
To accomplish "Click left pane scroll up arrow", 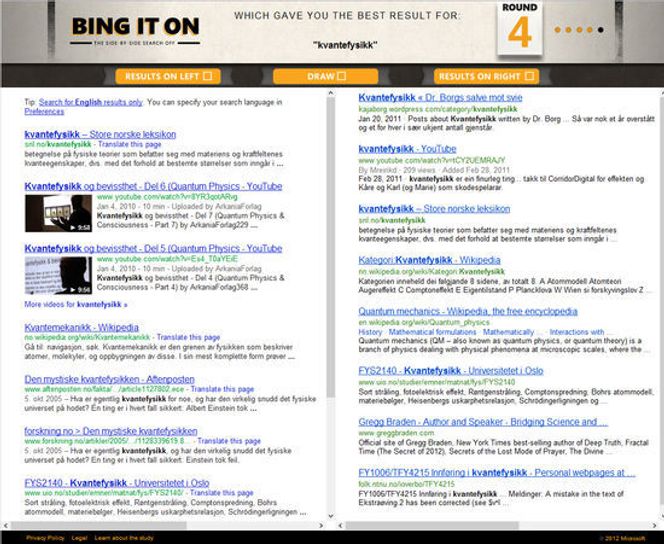I will click(x=331, y=92).
